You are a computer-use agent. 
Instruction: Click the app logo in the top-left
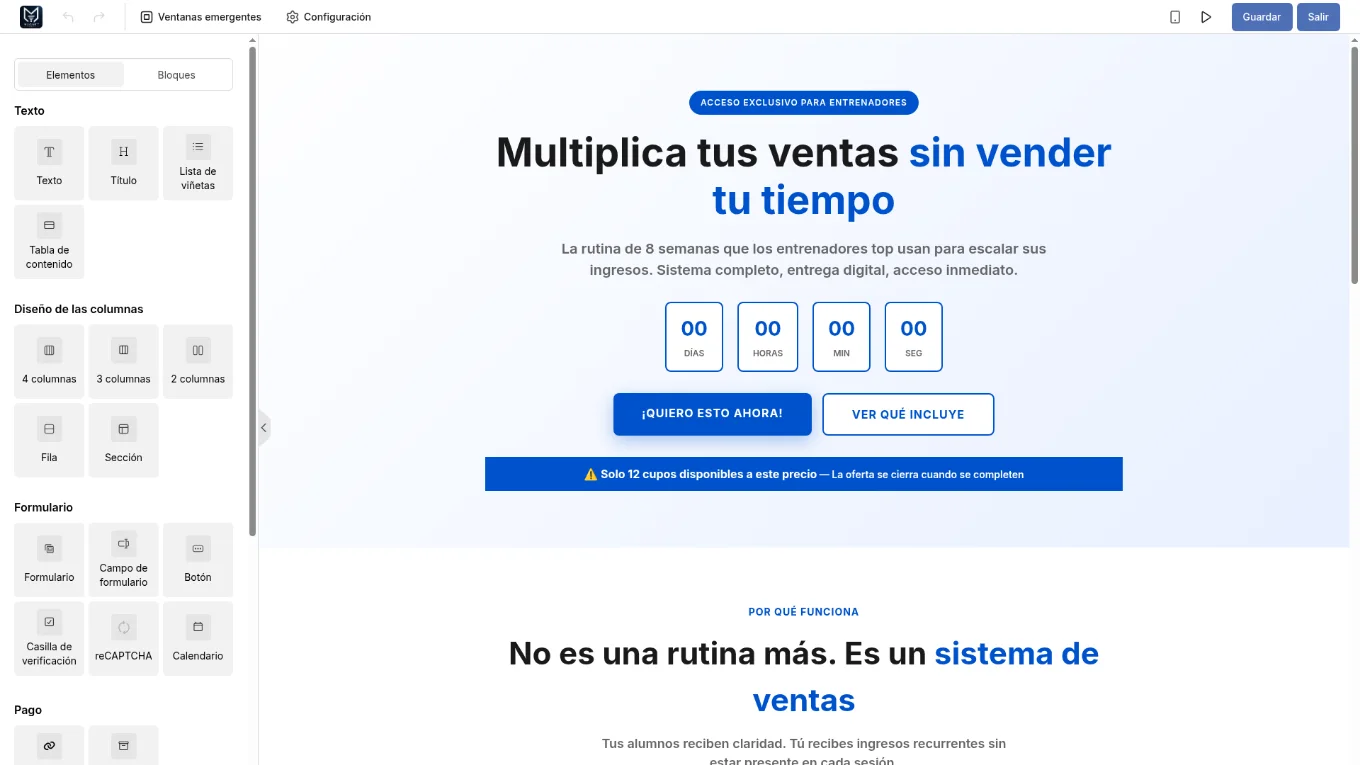point(31,17)
